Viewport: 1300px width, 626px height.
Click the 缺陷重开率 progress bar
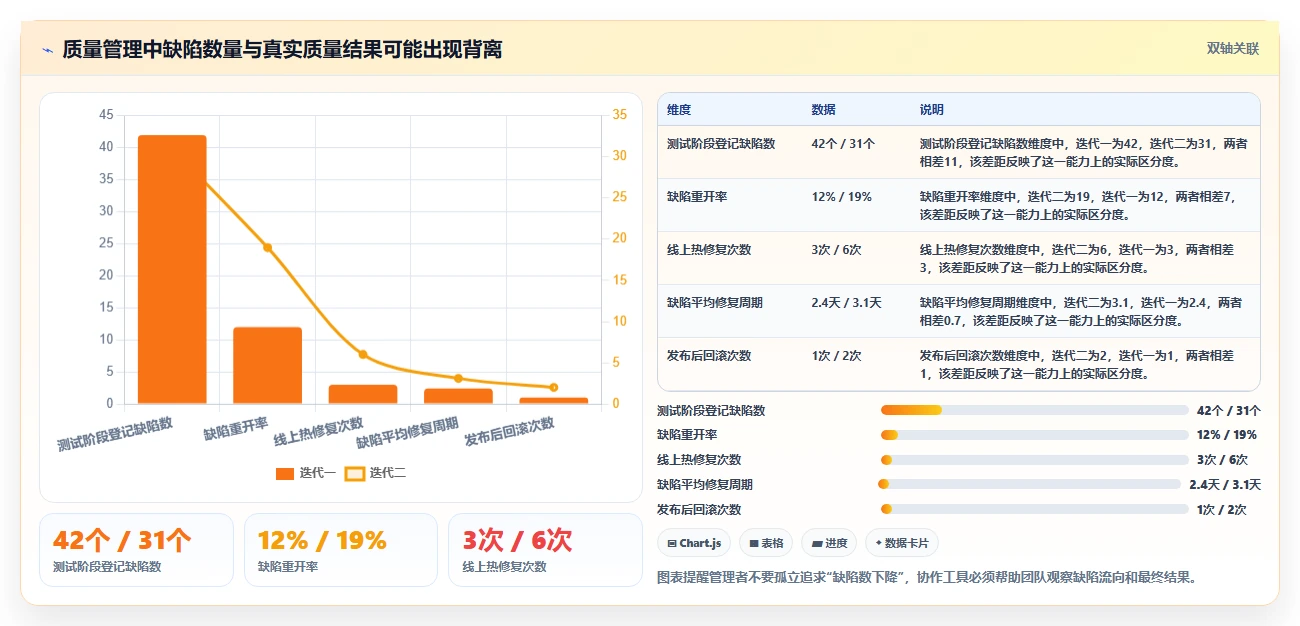pyautogui.click(x=1034, y=435)
